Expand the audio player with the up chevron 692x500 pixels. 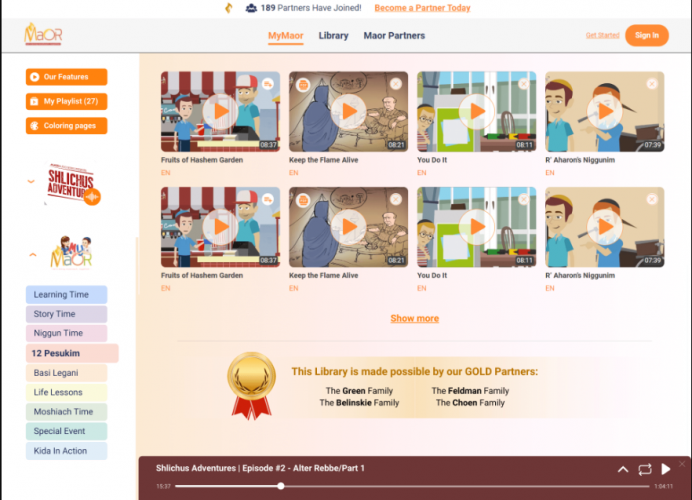pyautogui.click(x=623, y=469)
